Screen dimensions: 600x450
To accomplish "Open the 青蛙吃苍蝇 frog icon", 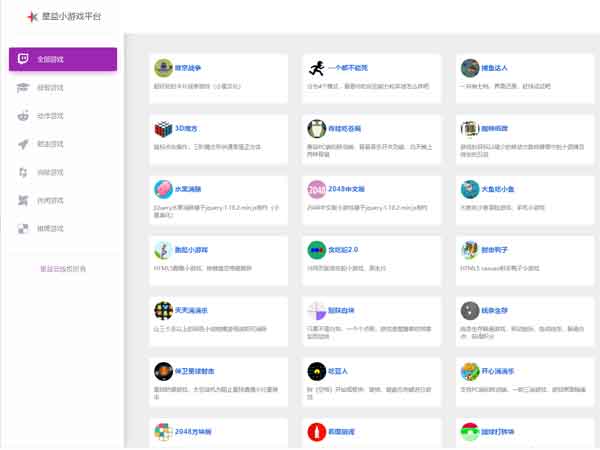I will click(x=315, y=129).
